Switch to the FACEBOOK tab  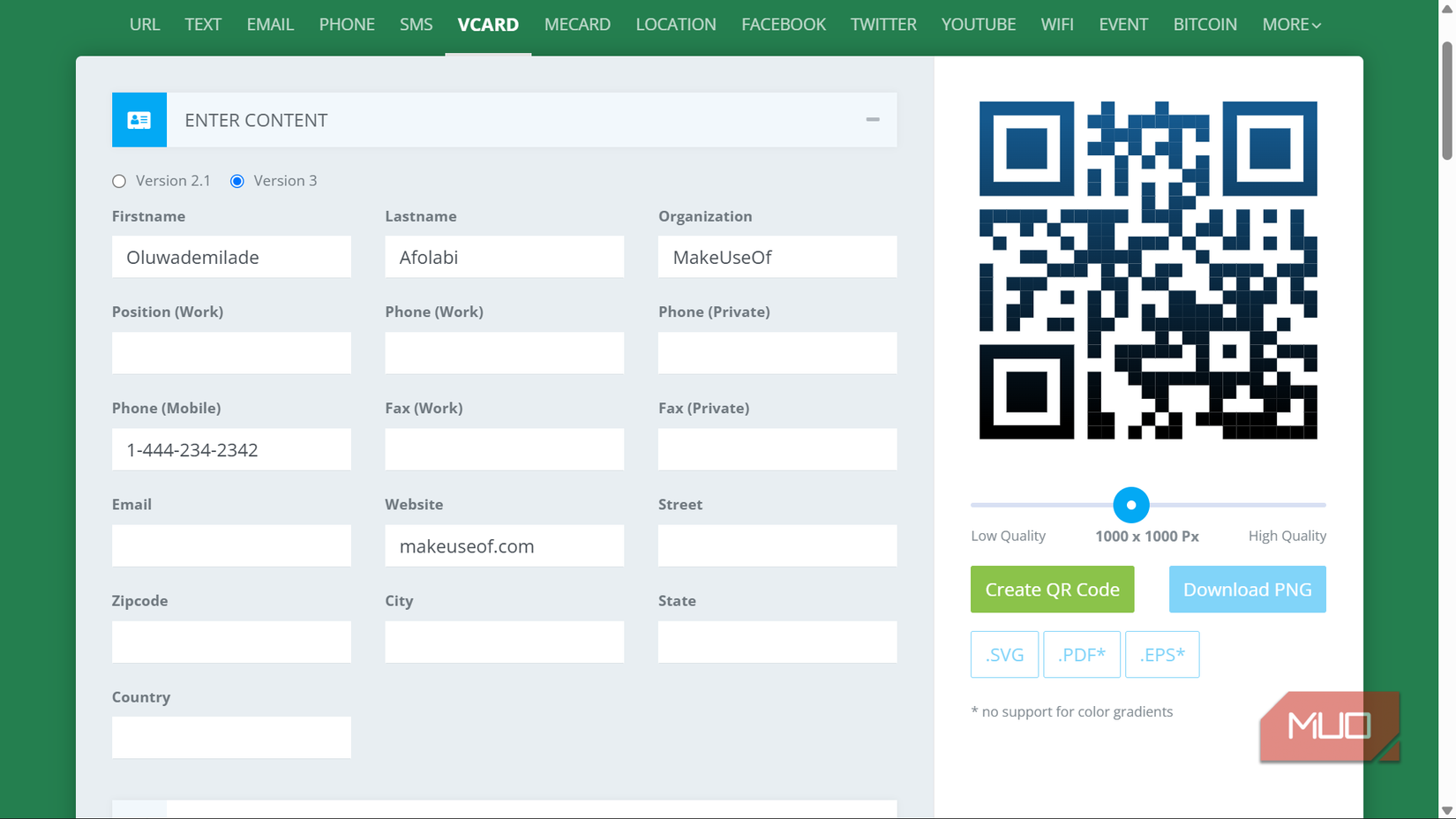click(x=784, y=25)
